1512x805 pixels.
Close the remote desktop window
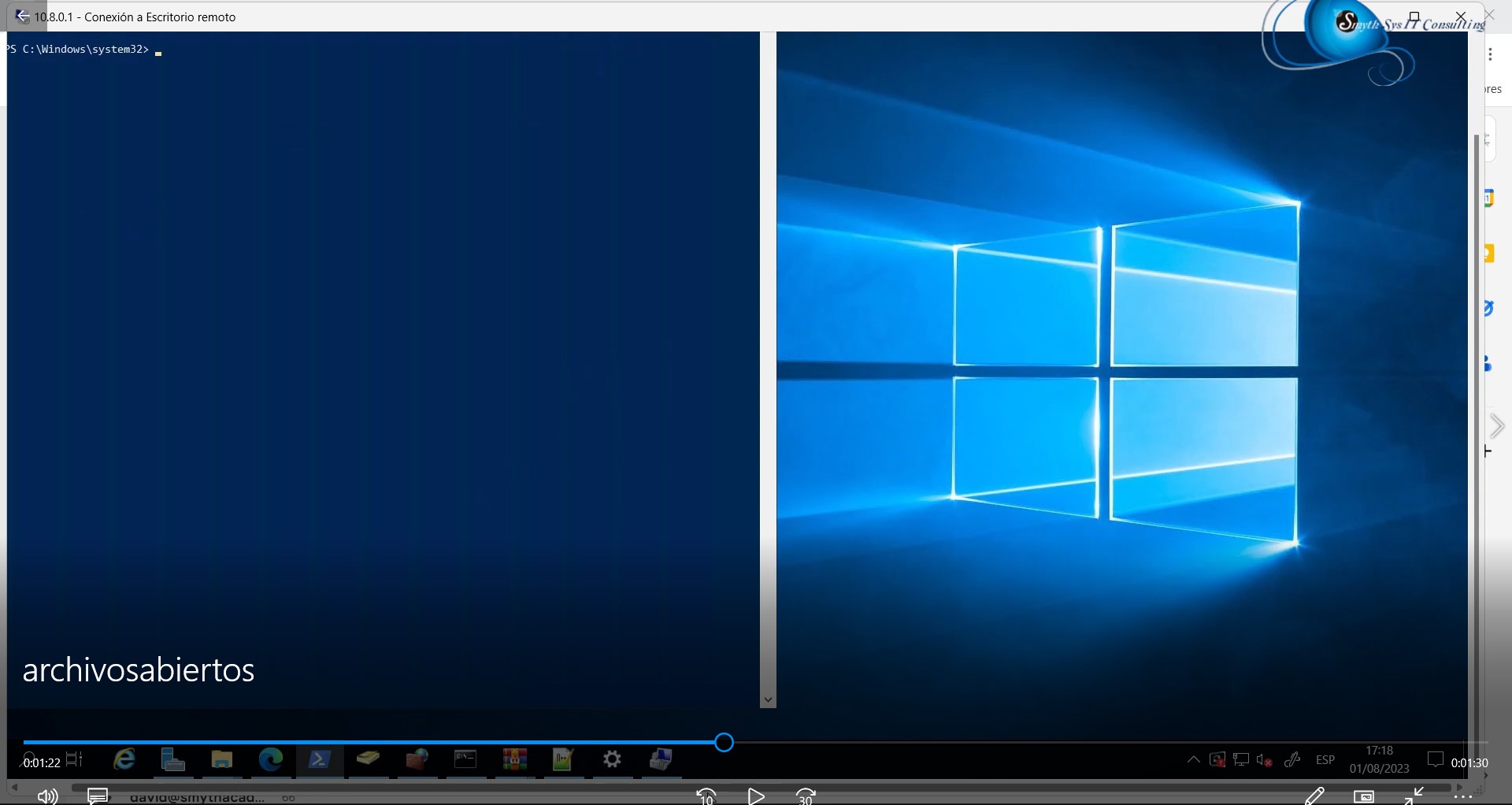pyautogui.click(x=1461, y=17)
